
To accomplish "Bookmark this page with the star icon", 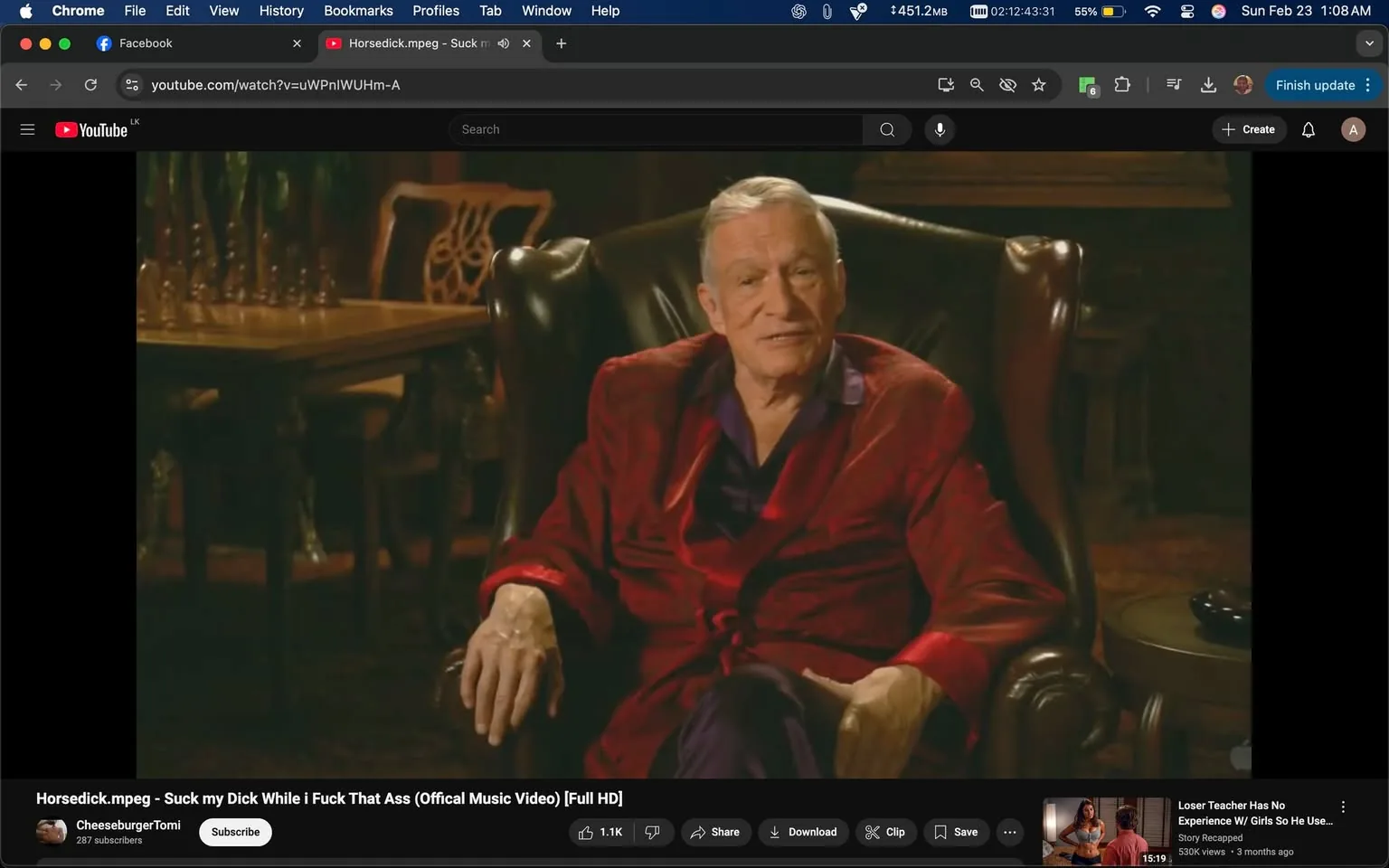I will [x=1038, y=84].
